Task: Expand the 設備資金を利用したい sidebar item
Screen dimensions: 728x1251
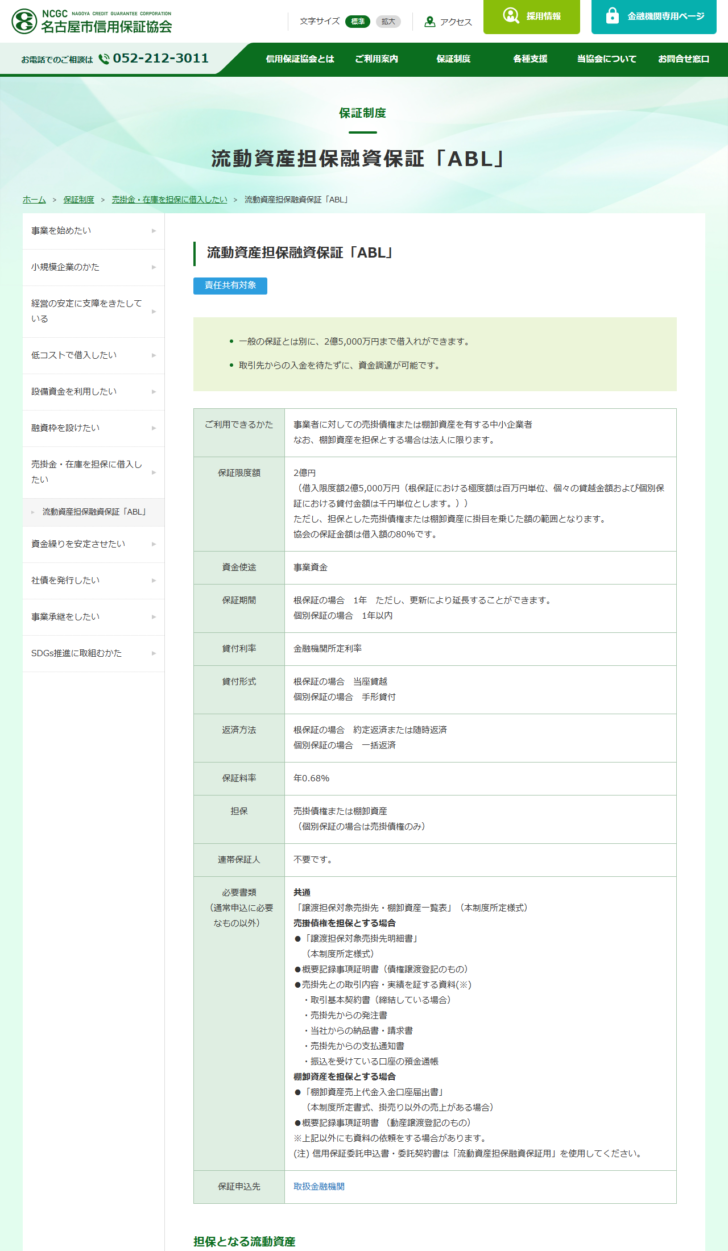Action: point(93,391)
